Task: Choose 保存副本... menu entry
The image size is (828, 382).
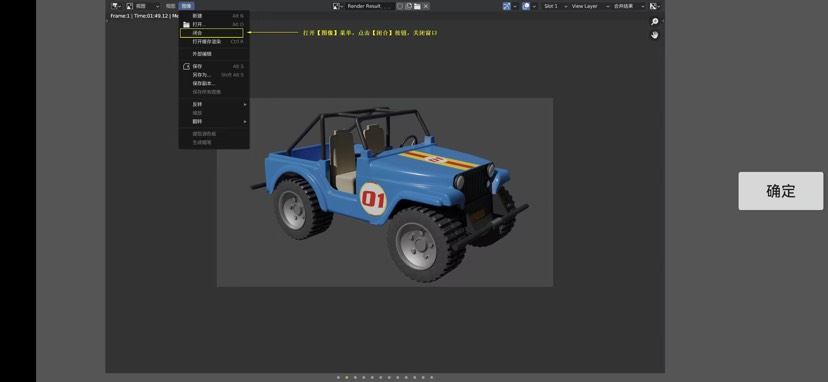Action: click(214, 83)
